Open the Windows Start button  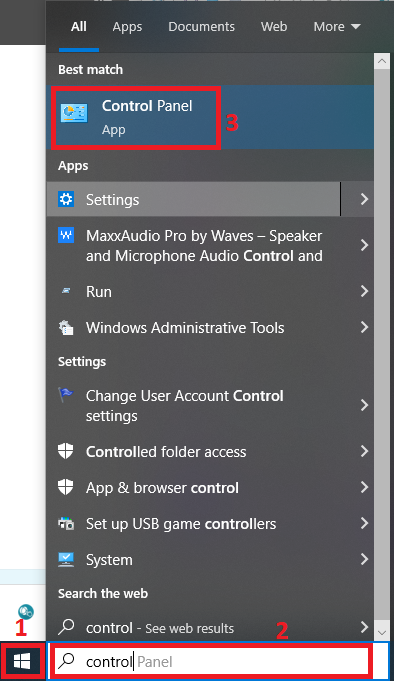click(x=22, y=661)
